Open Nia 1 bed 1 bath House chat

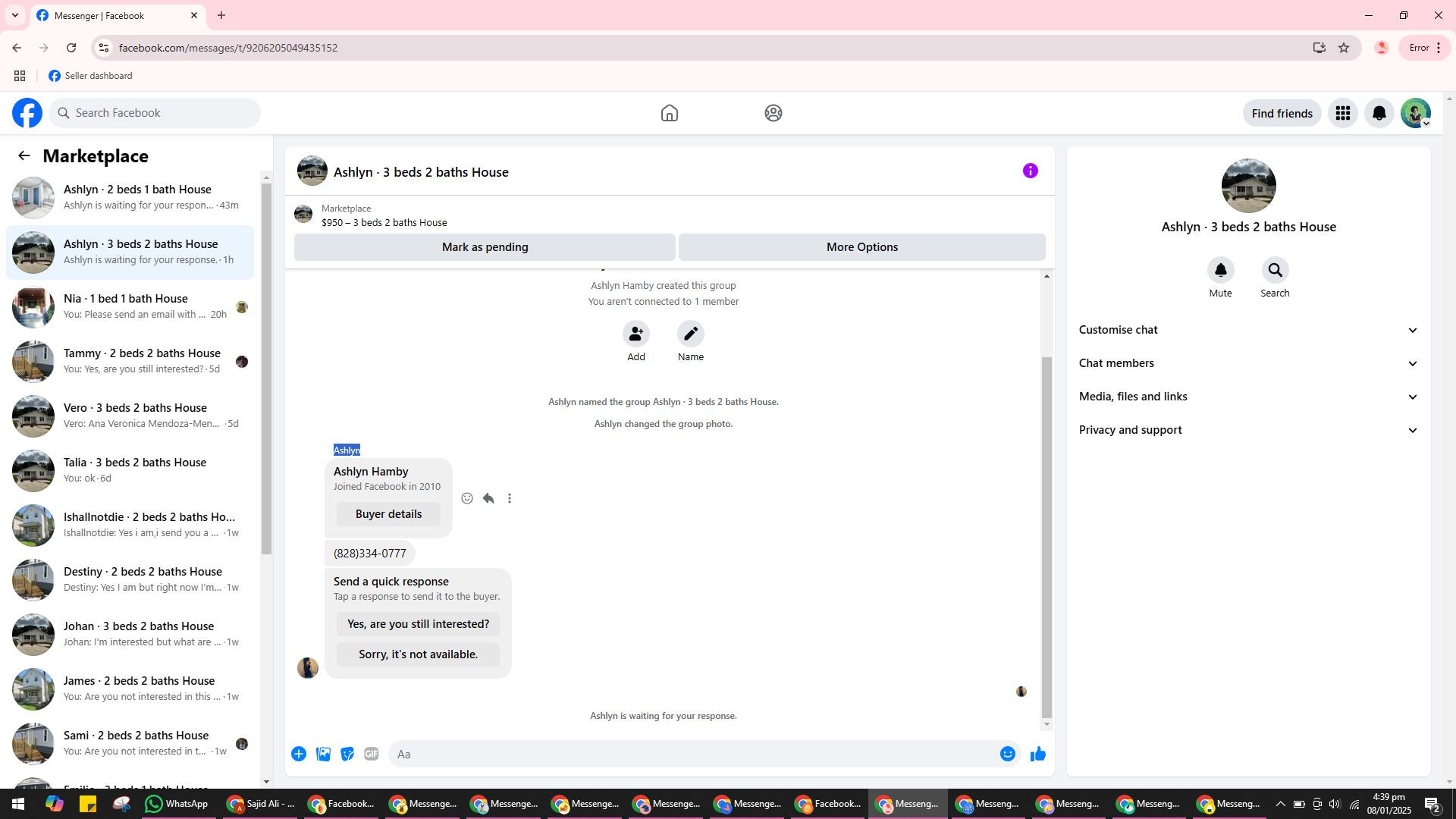tap(130, 306)
